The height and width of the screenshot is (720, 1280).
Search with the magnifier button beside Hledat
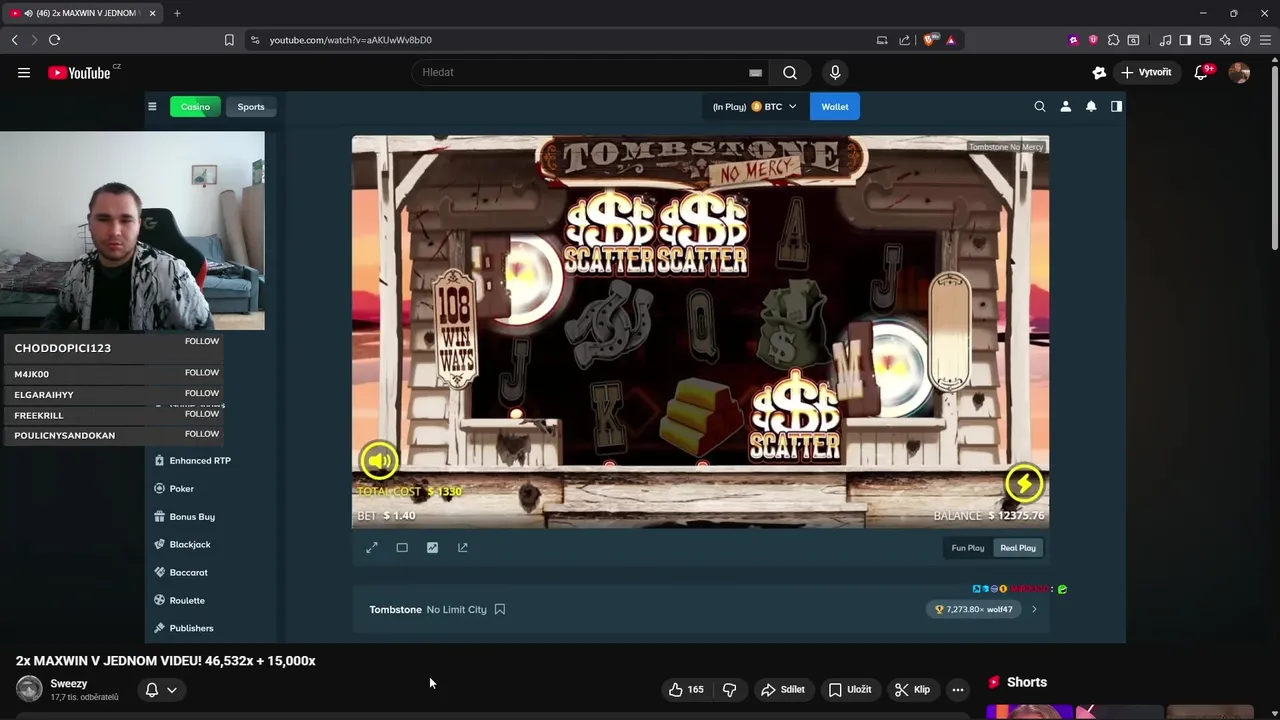[790, 72]
